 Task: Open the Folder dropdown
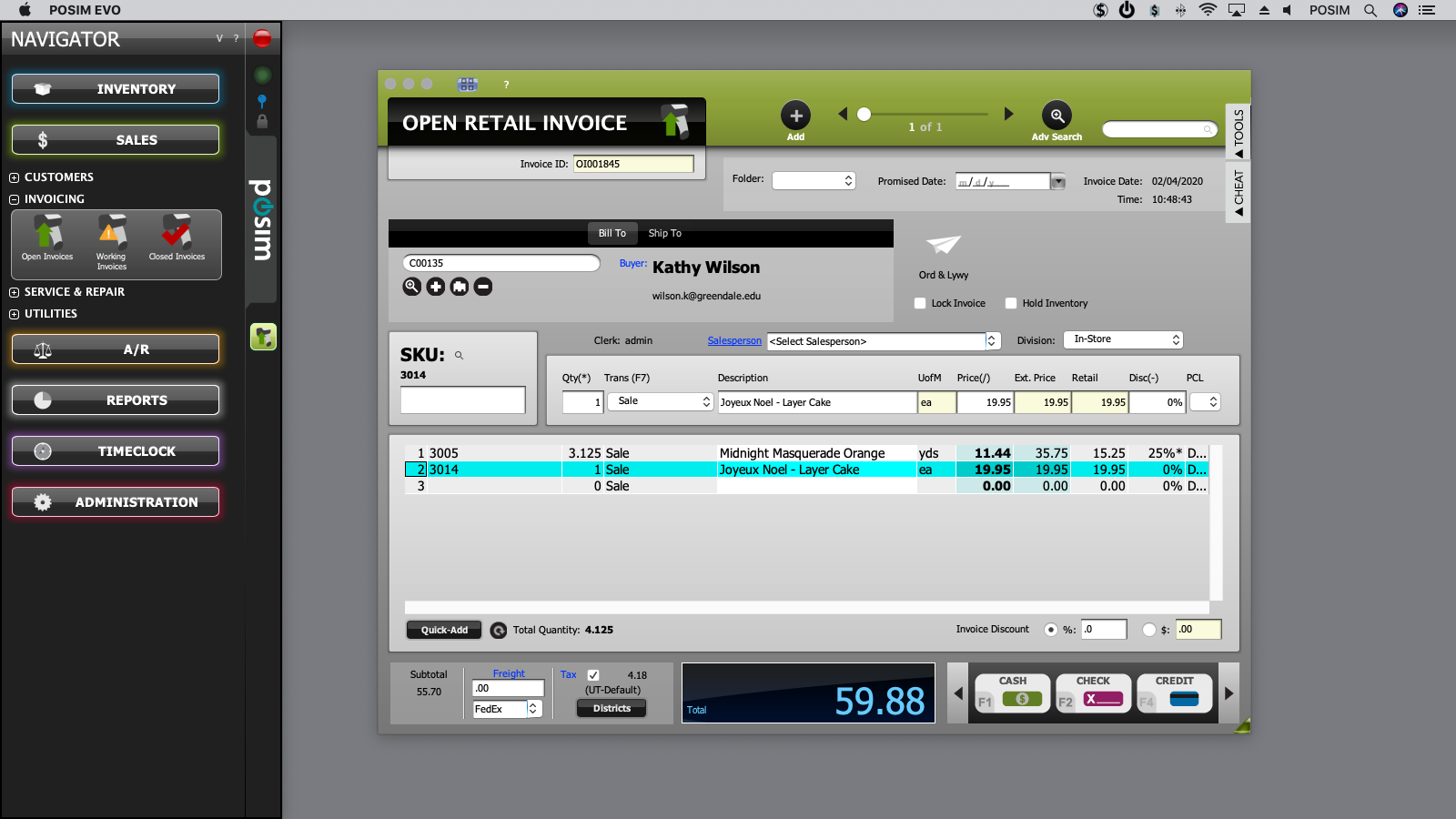tap(845, 180)
